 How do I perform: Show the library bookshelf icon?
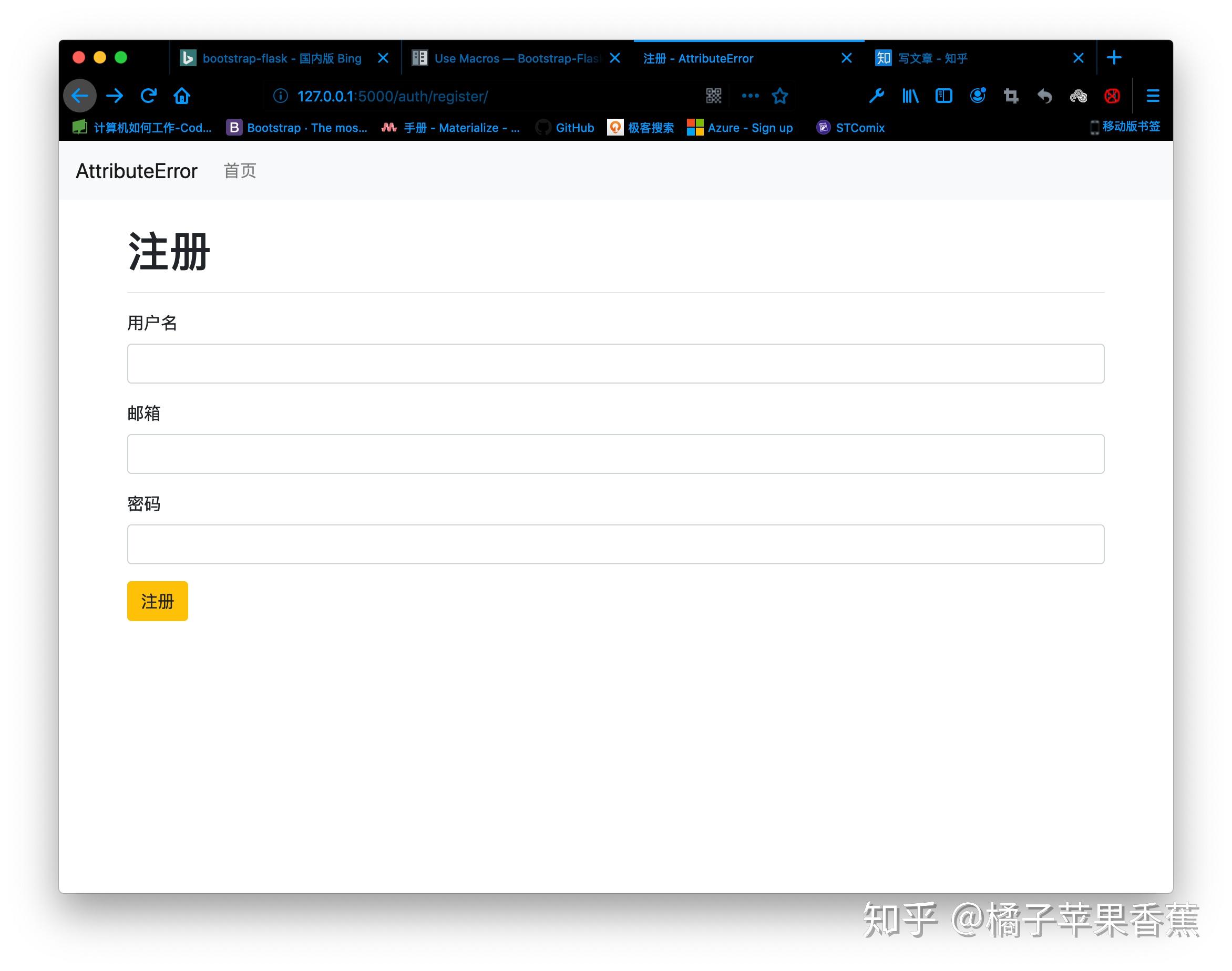click(910, 96)
